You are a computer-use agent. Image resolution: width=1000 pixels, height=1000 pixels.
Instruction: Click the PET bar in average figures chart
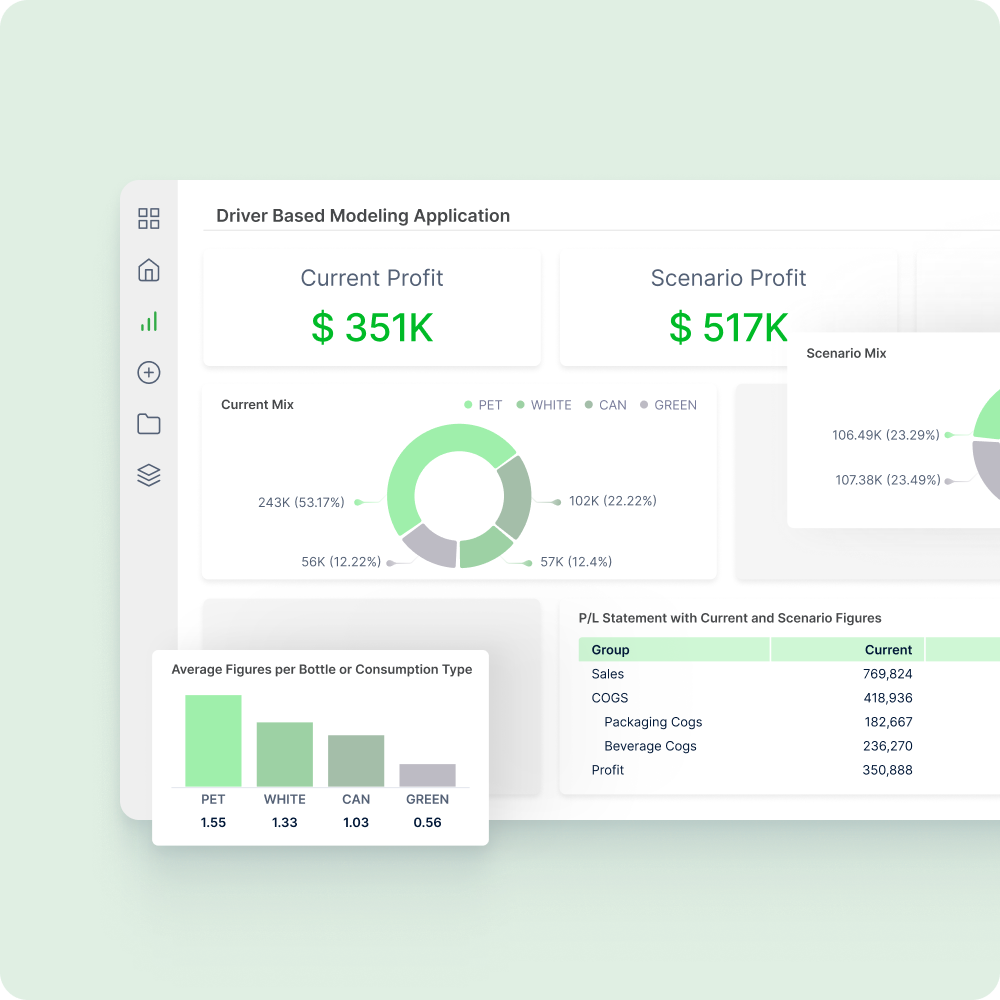213,741
